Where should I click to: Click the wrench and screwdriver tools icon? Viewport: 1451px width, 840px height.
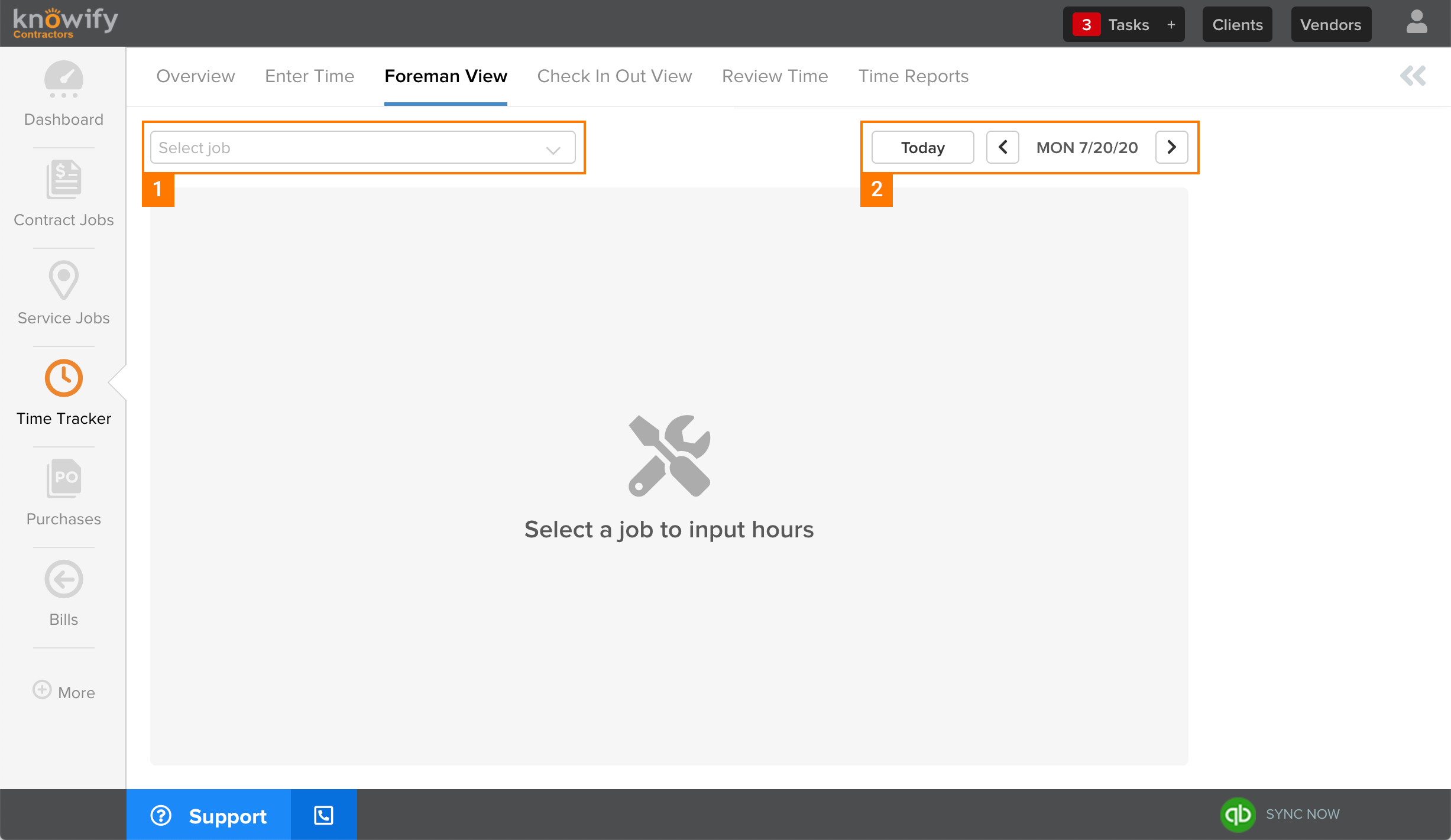669,456
